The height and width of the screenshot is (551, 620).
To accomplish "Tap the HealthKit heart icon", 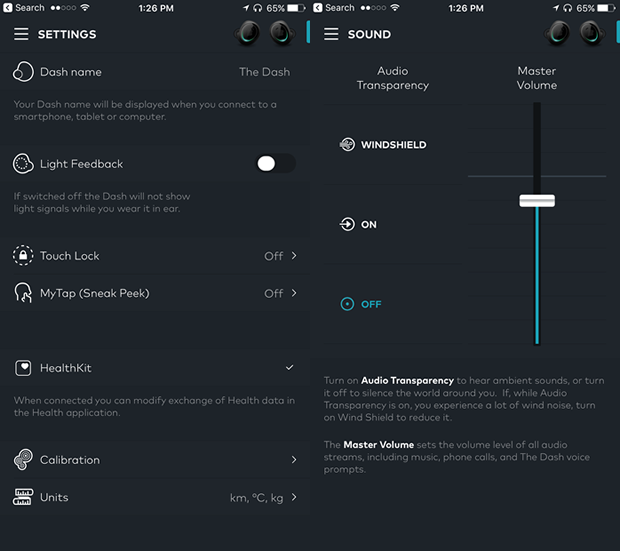I will point(23,368).
